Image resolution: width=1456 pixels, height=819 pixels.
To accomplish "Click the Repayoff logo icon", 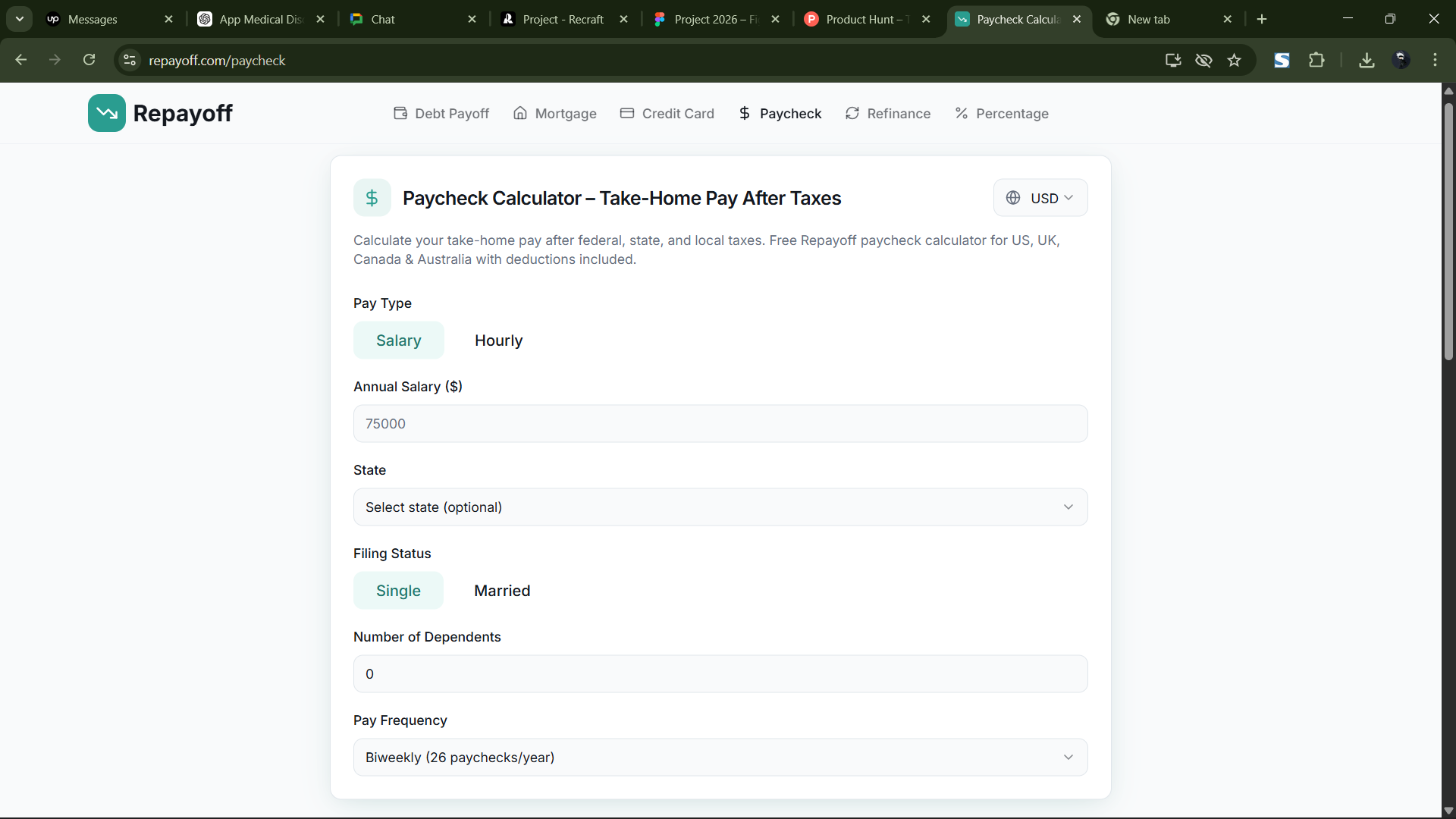I will 107,113.
